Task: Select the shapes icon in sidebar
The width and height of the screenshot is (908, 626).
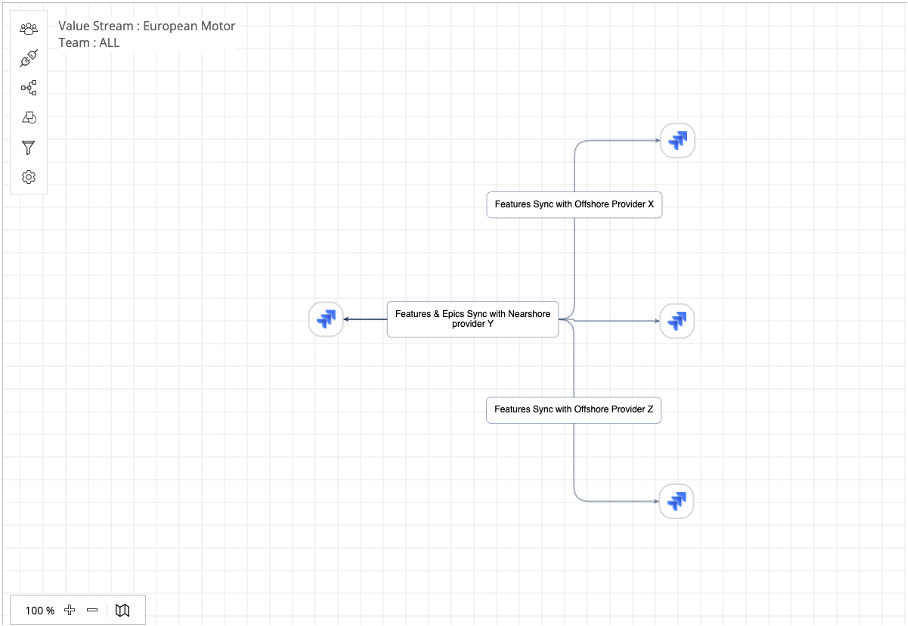Action: click(x=28, y=118)
